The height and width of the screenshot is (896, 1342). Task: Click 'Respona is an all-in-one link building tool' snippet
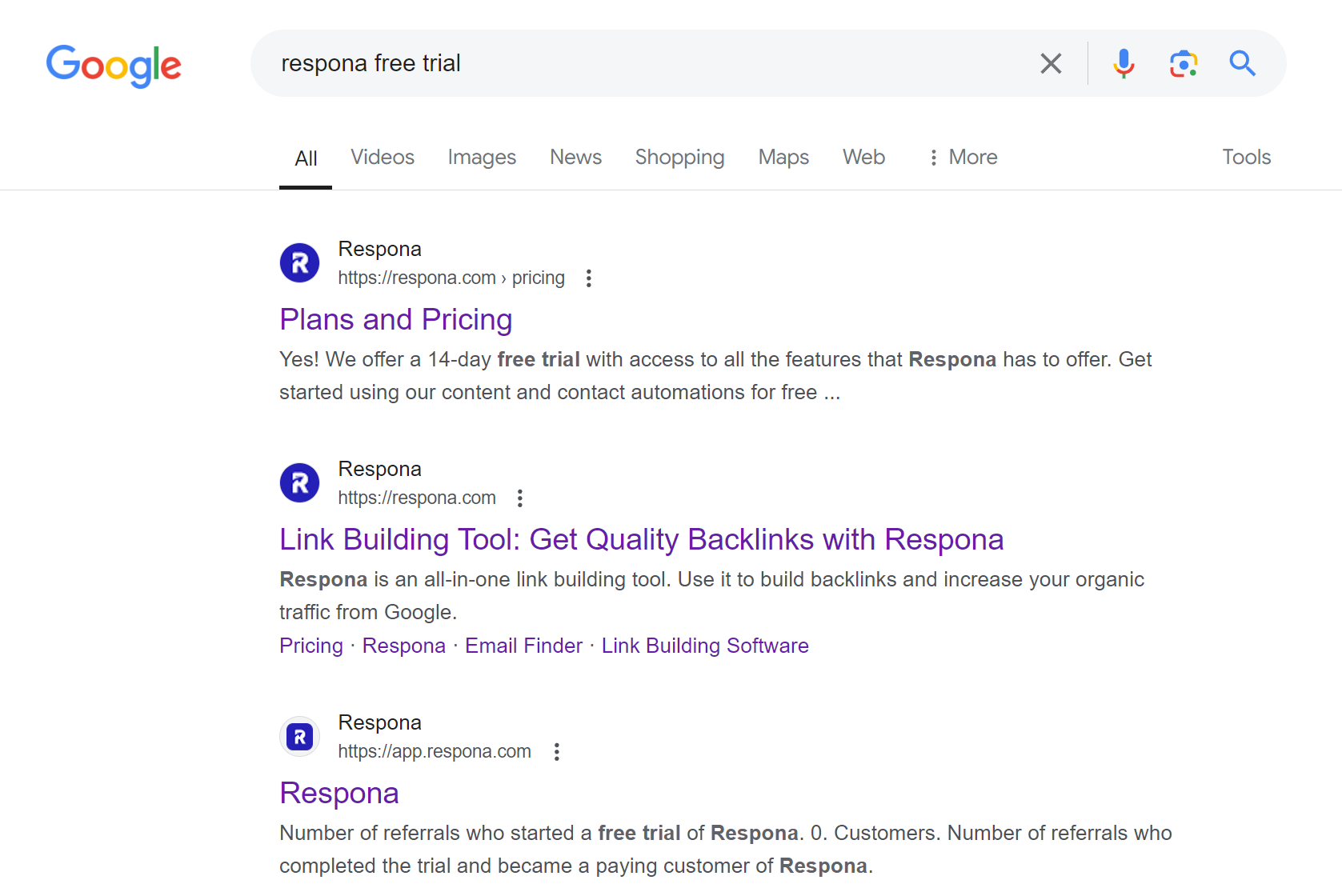(711, 596)
